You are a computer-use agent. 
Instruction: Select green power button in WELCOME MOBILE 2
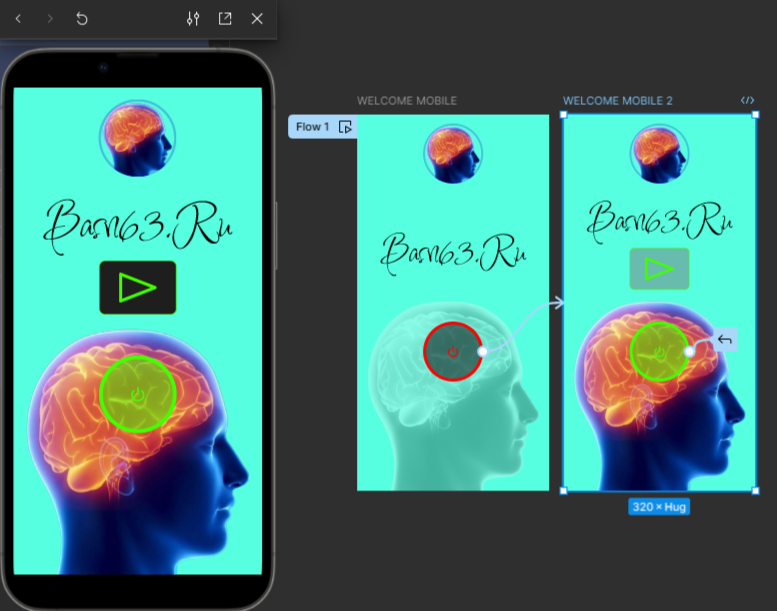coord(660,352)
